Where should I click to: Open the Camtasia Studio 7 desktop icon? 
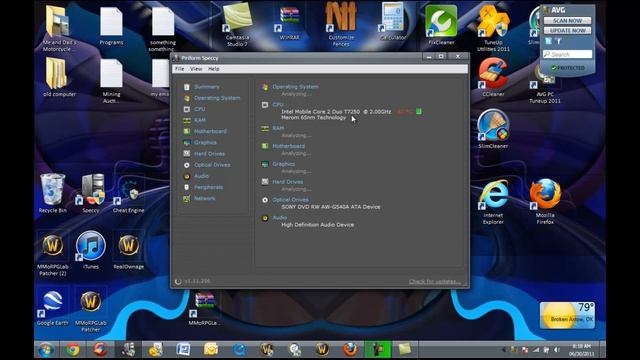click(238, 24)
